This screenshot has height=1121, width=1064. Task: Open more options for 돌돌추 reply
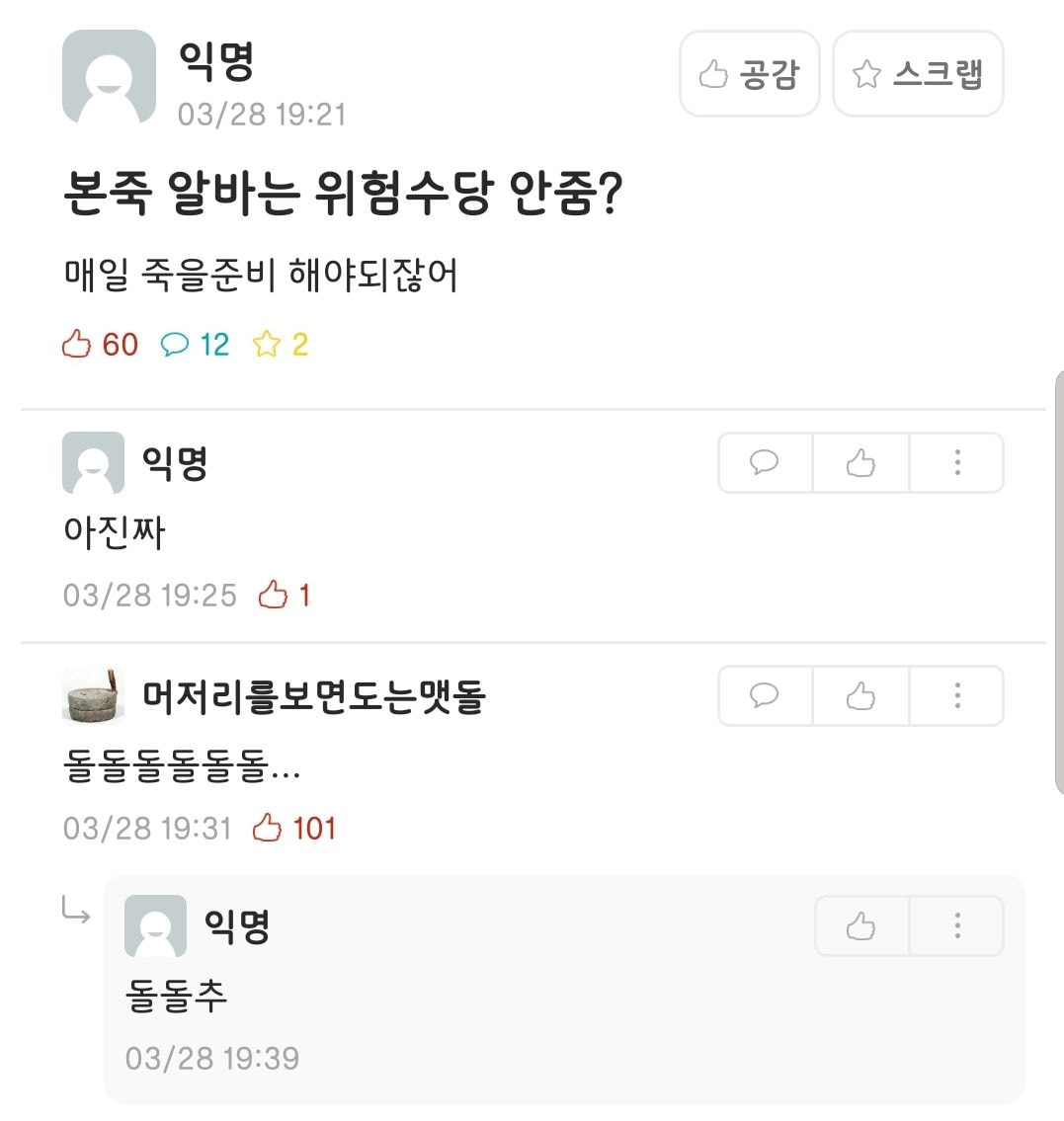click(x=956, y=926)
